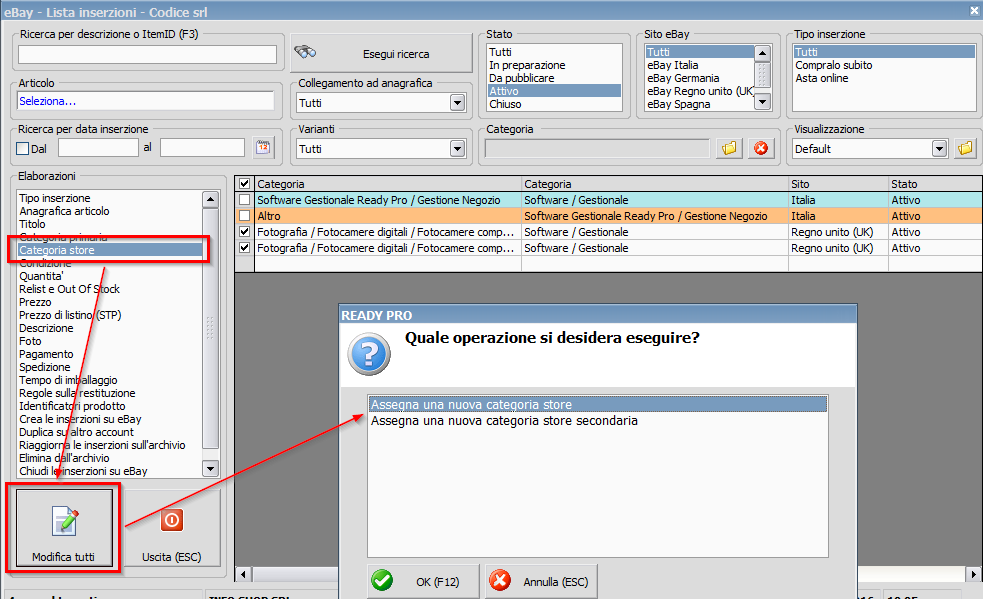
Task: Open the Categoria folder browse icon
Action: point(729,149)
